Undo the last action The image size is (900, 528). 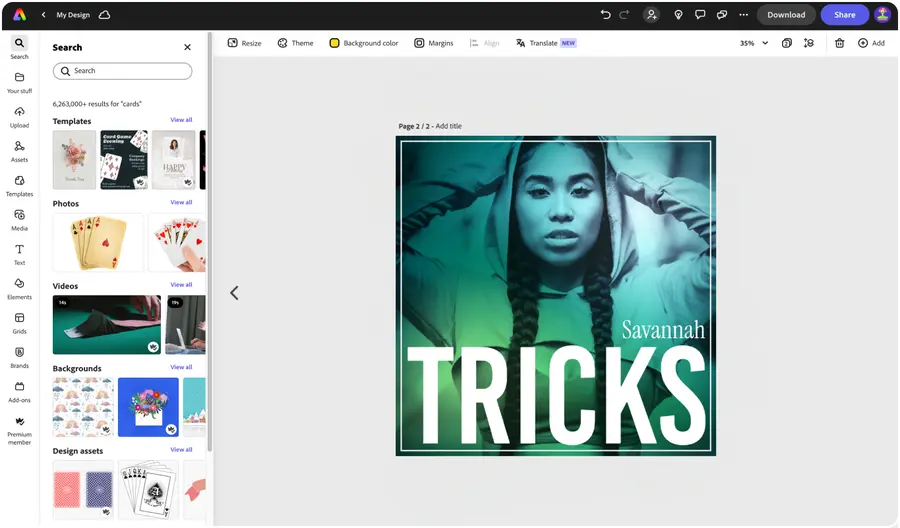pyautogui.click(x=605, y=15)
